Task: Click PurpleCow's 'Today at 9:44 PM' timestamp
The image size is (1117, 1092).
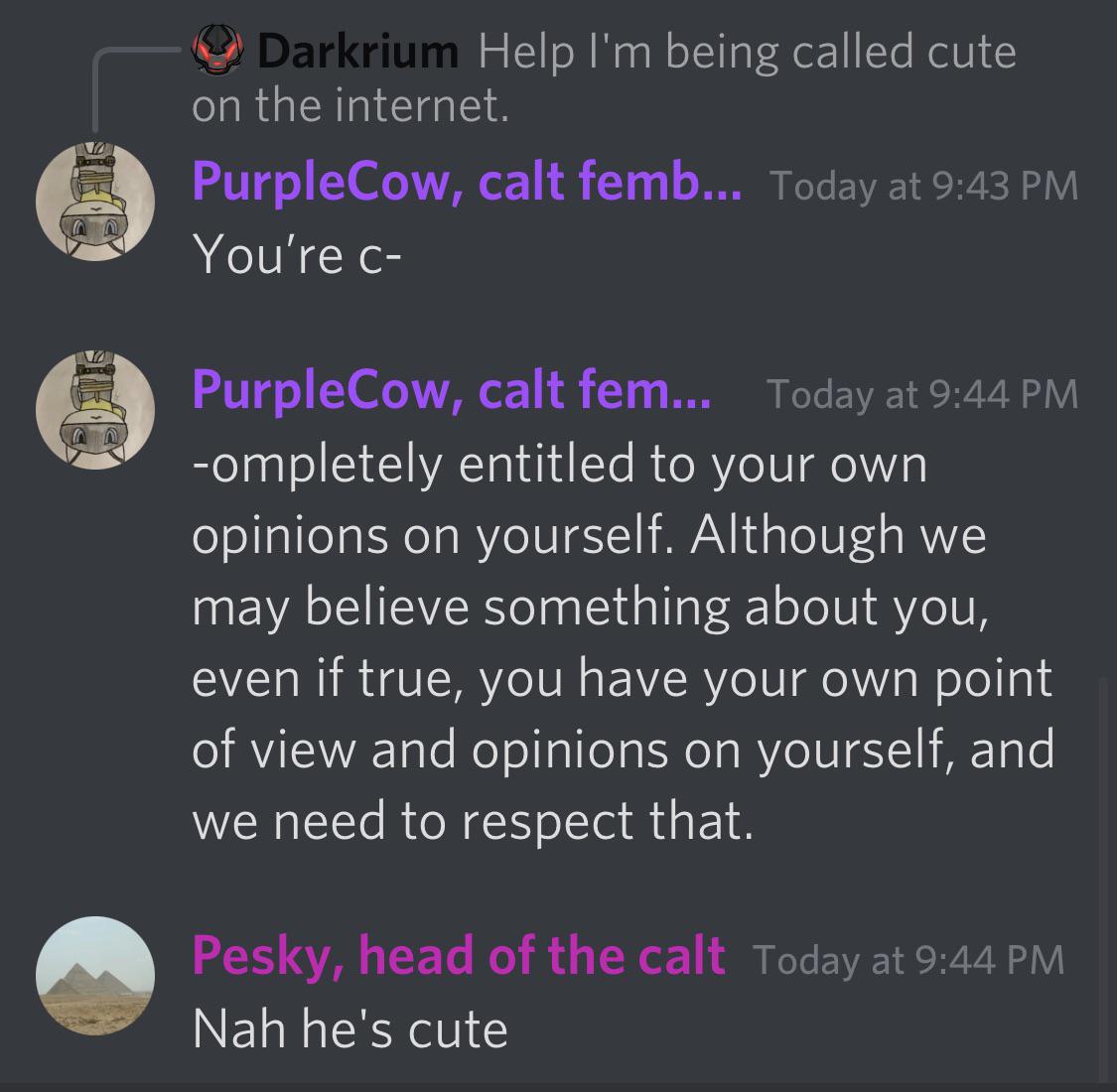Action: [922, 395]
